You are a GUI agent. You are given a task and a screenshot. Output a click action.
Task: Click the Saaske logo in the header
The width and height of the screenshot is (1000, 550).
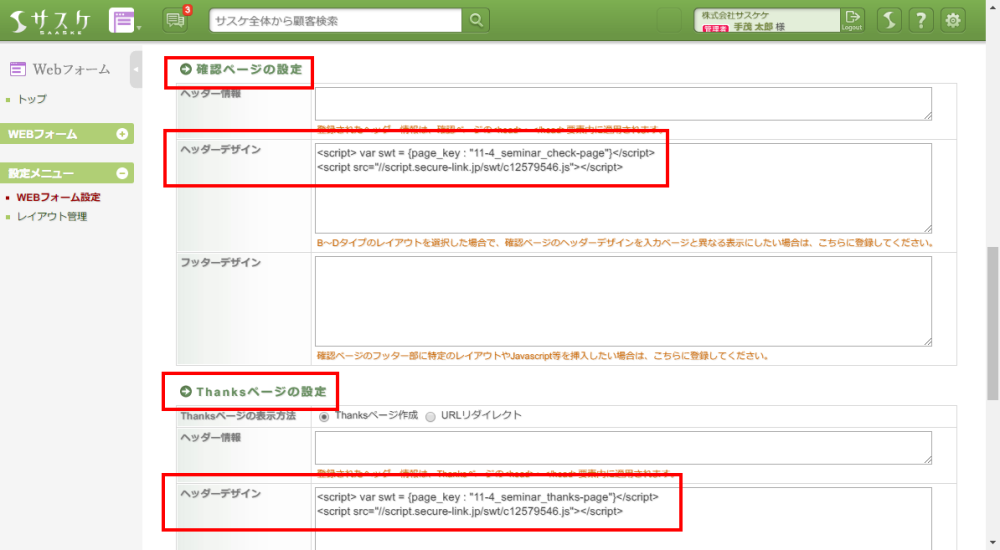50,20
